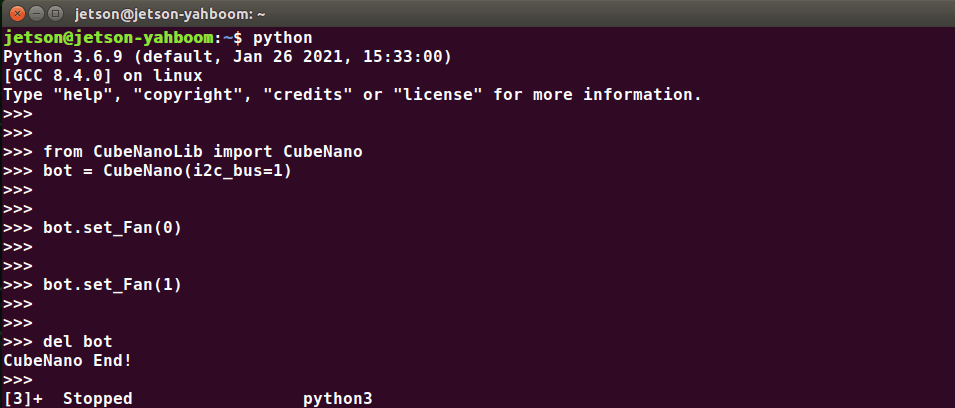Click the window title jetson@jetson-yahboom

point(169,13)
